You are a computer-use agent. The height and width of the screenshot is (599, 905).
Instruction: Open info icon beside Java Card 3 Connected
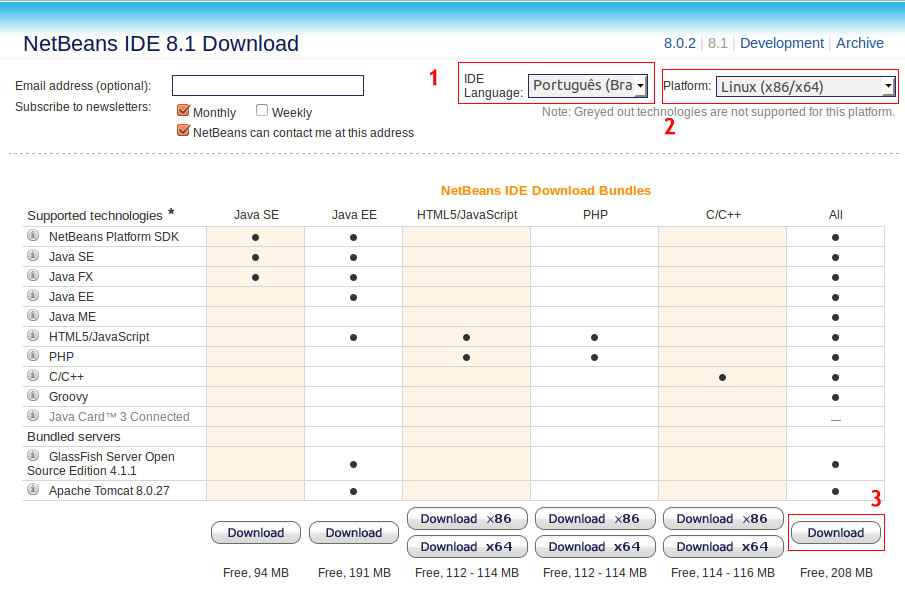pyautogui.click(x=33, y=415)
